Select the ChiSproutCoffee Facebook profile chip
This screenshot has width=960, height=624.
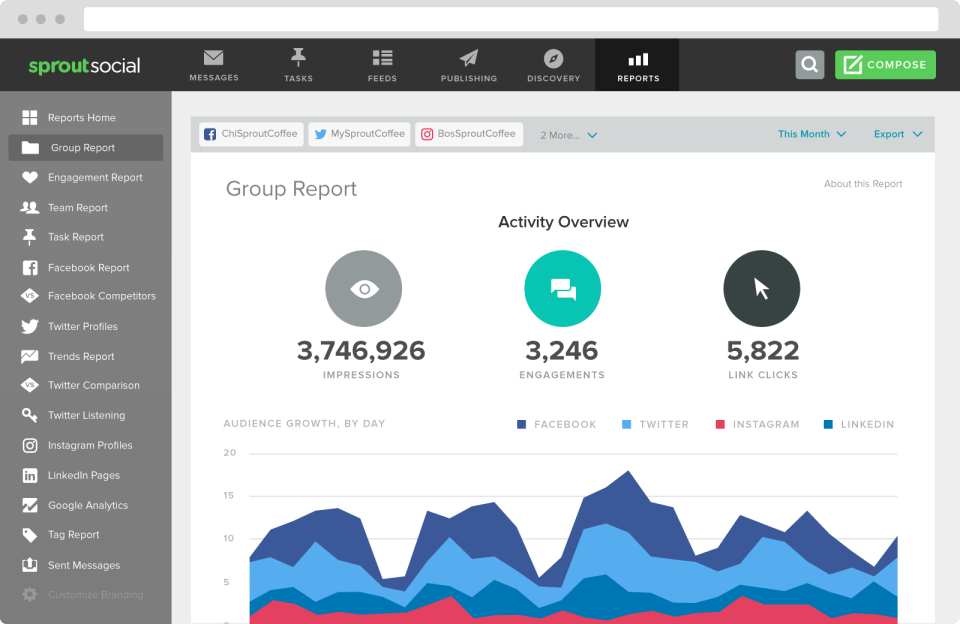pyautogui.click(x=251, y=134)
